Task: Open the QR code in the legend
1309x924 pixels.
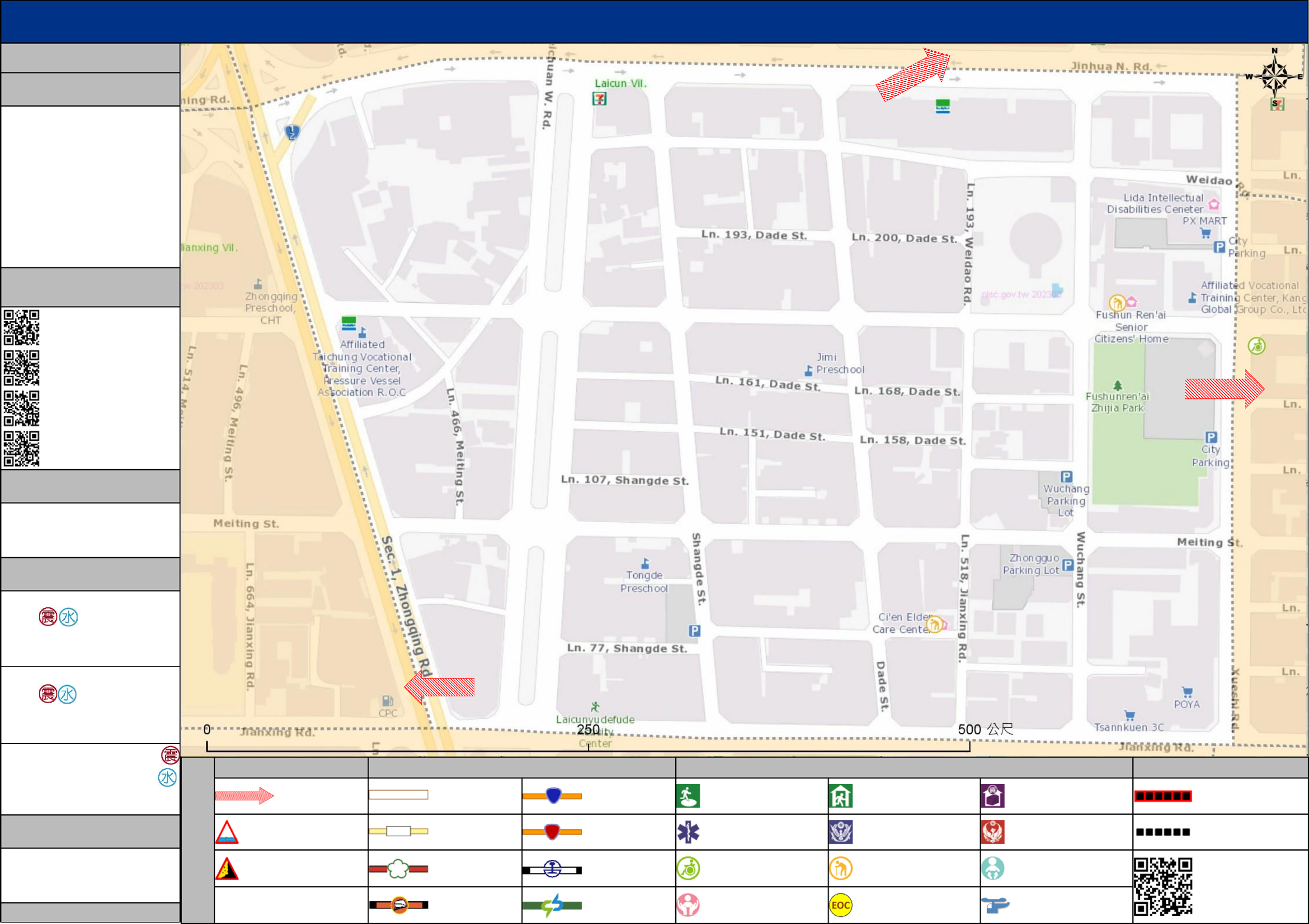Action: click(x=1163, y=887)
